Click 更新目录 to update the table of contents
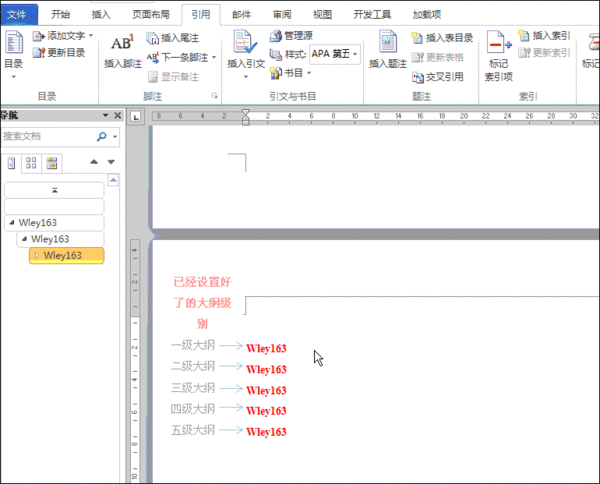This screenshot has width=600, height=484. coord(59,52)
